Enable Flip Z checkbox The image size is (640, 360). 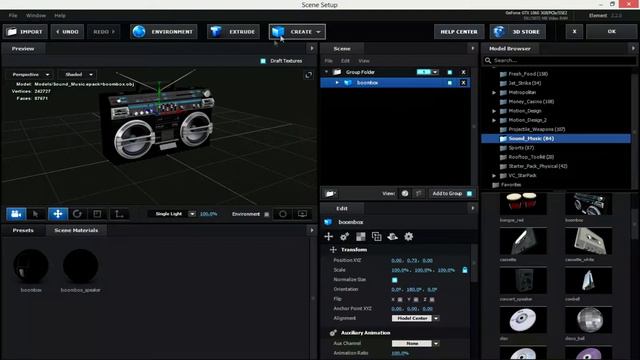(432, 300)
